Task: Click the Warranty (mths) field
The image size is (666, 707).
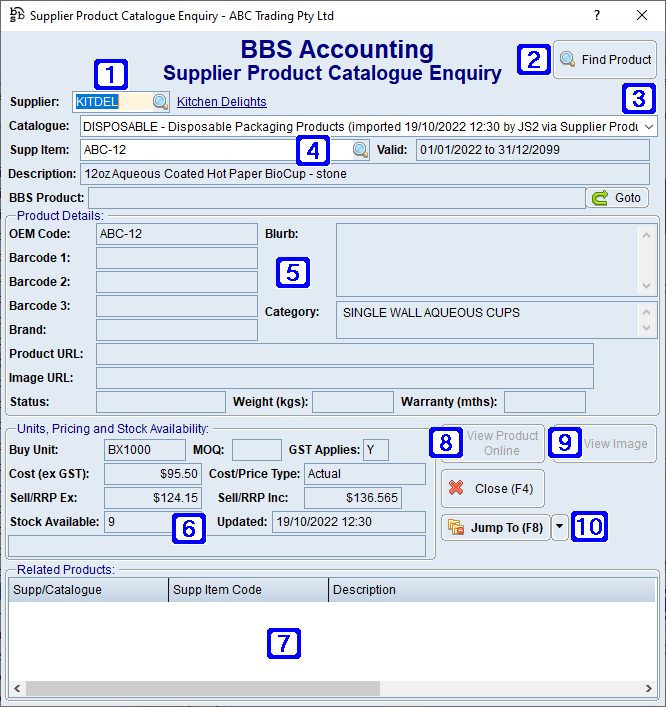Action: pos(545,402)
